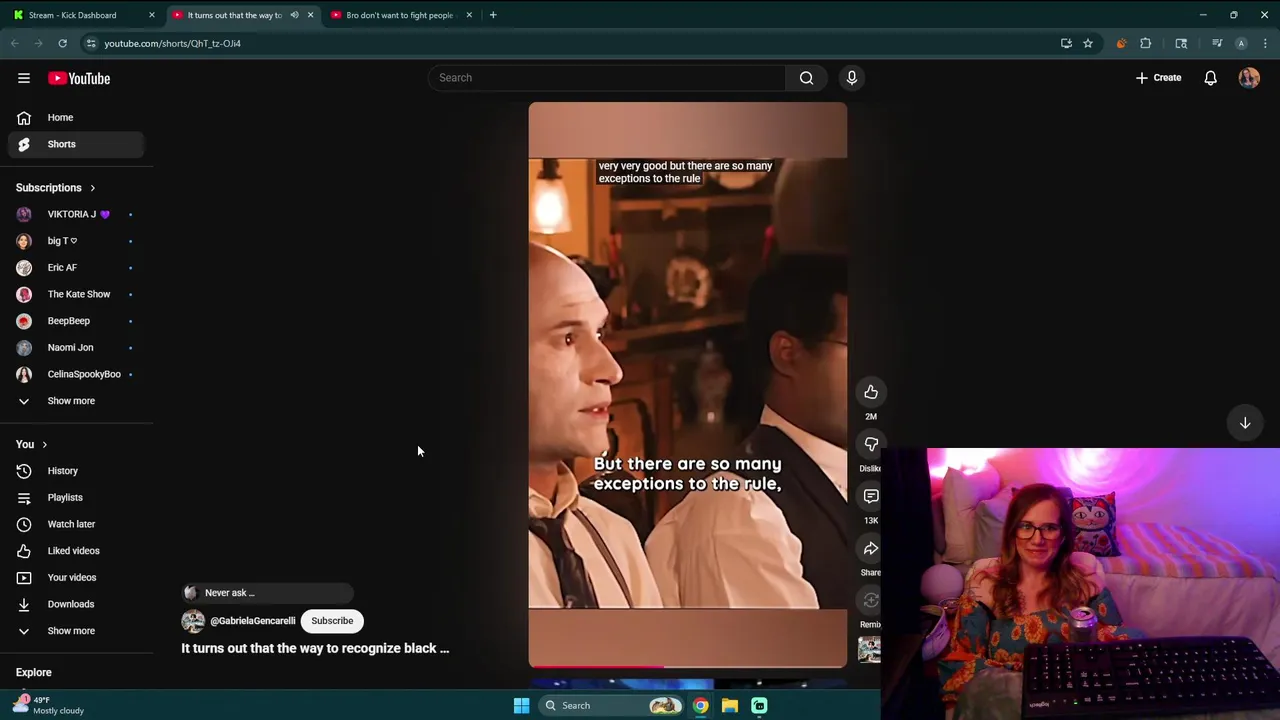Start voice search with the microphone
1280x720 pixels.
point(852,78)
